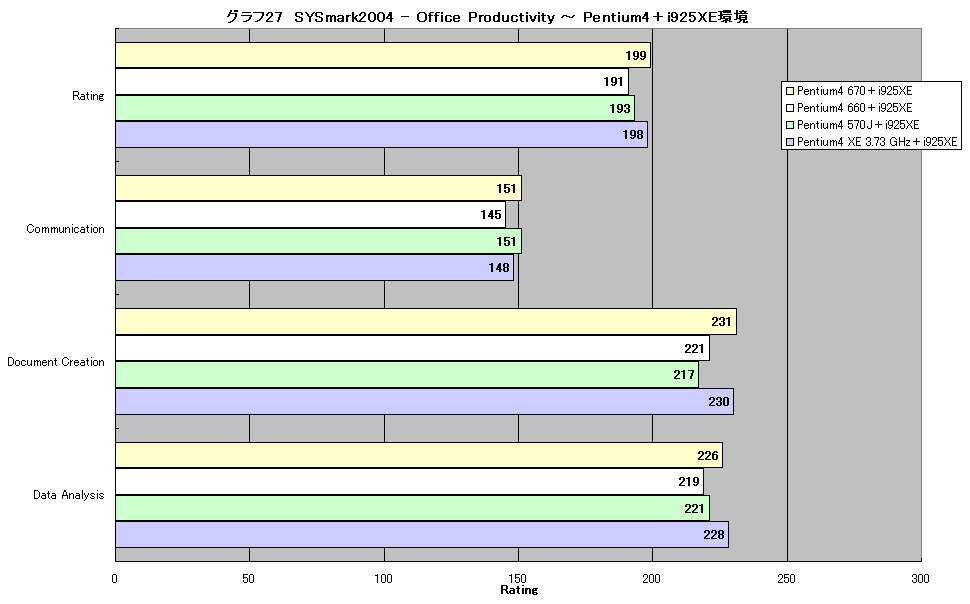Select the Data Analysis bar valued 219
The width and height of the screenshot is (970, 604).
(x=410, y=481)
